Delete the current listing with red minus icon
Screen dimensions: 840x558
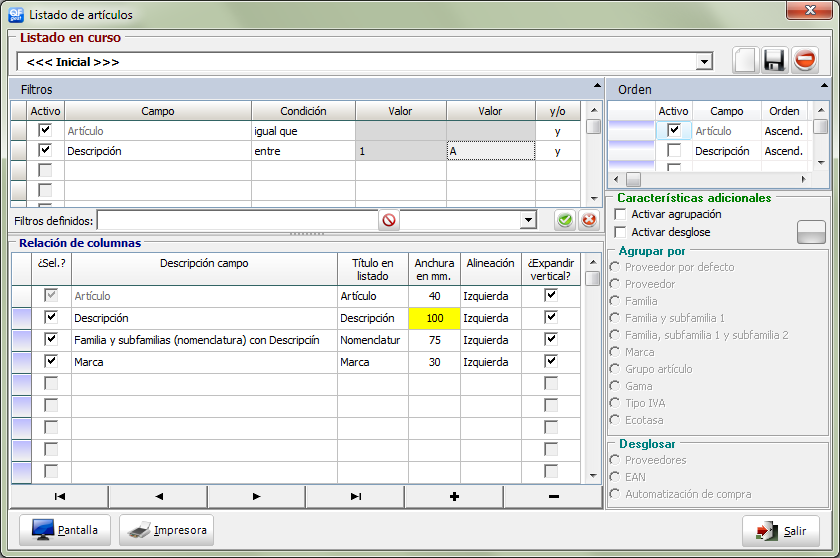805,60
